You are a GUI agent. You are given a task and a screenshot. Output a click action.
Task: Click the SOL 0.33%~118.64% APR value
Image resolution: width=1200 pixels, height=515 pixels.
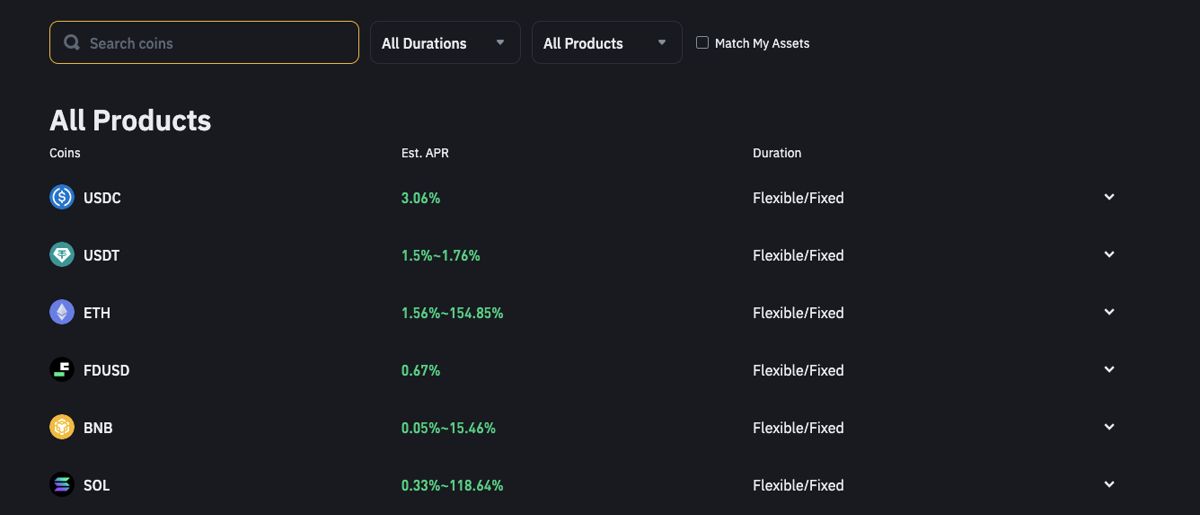coord(452,485)
